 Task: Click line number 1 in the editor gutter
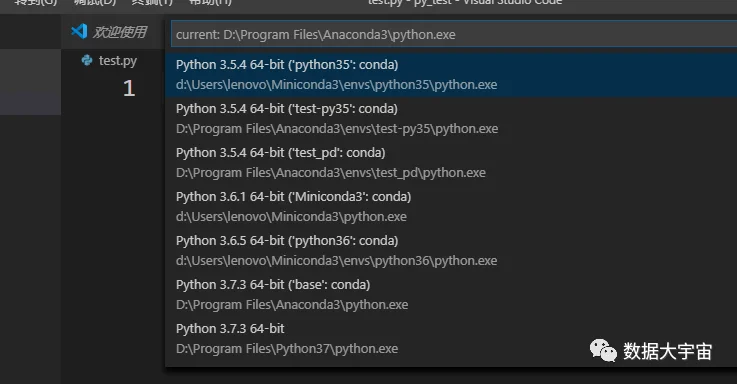click(129, 88)
